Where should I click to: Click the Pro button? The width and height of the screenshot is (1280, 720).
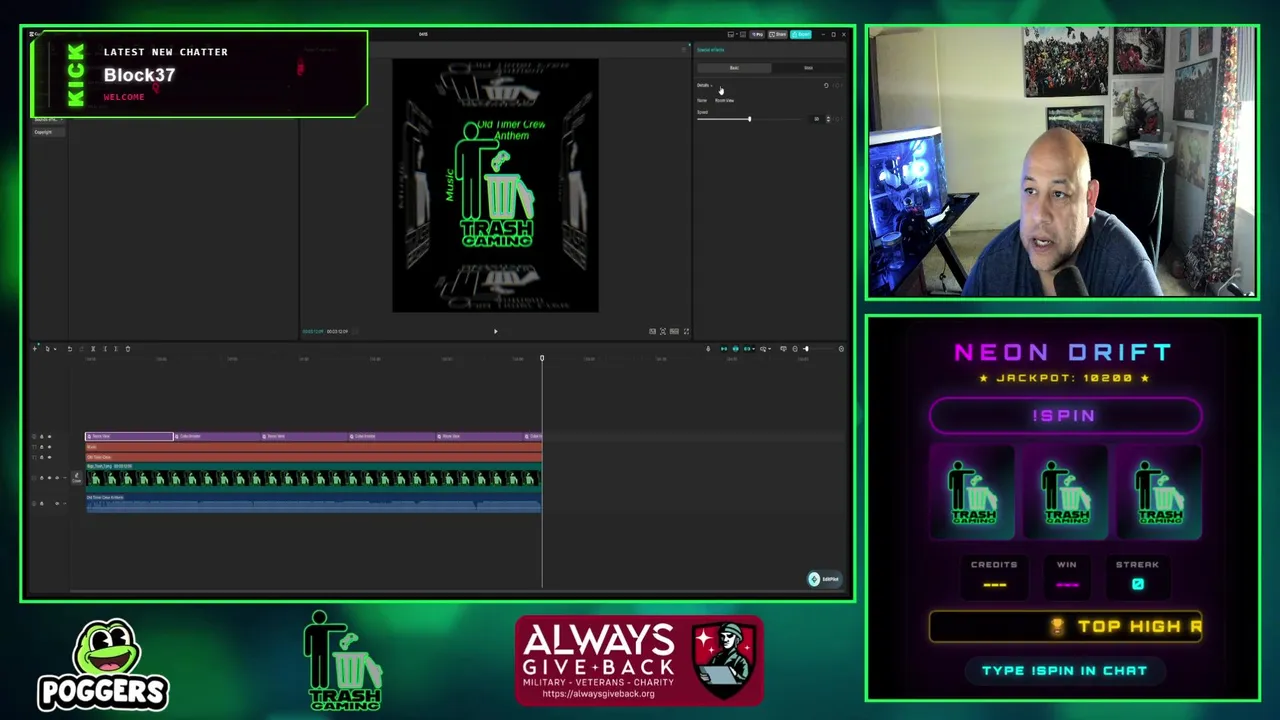point(757,34)
